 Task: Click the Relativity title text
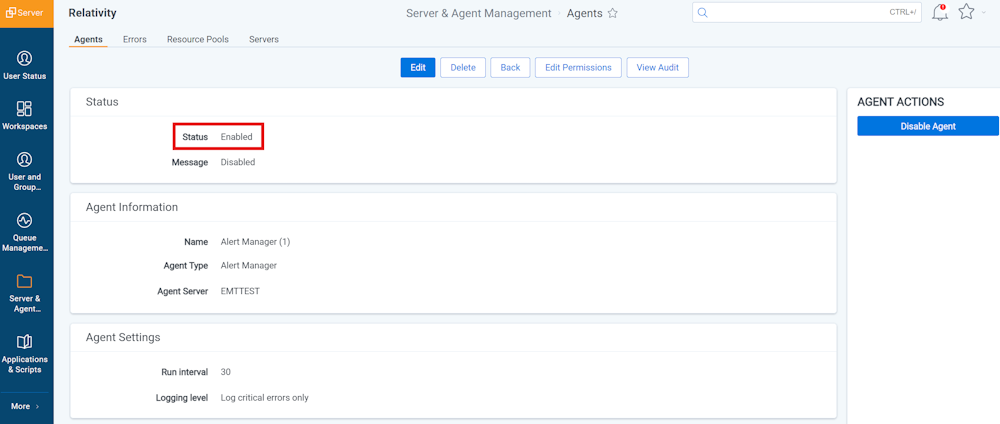[x=92, y=13]
